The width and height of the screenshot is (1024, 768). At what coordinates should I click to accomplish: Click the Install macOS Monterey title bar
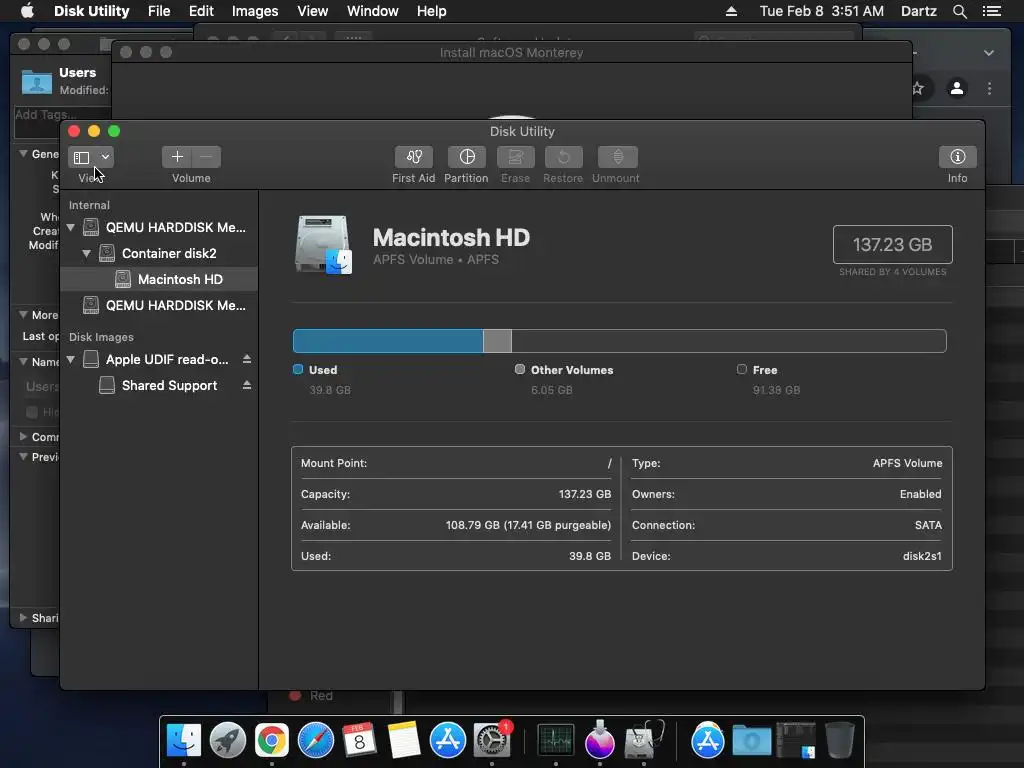pos(511,52)
